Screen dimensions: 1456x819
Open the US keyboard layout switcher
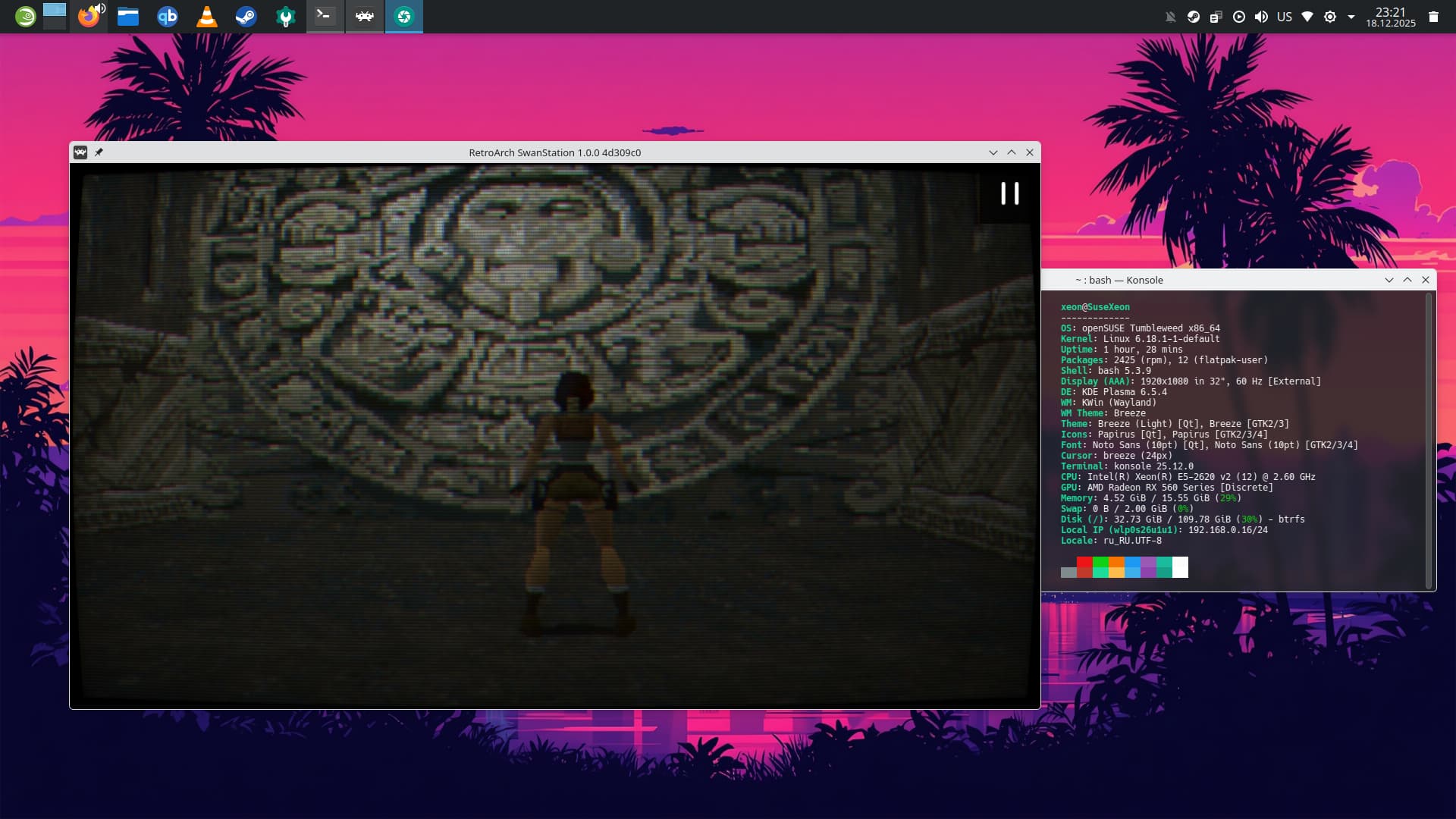point(1285,17)
